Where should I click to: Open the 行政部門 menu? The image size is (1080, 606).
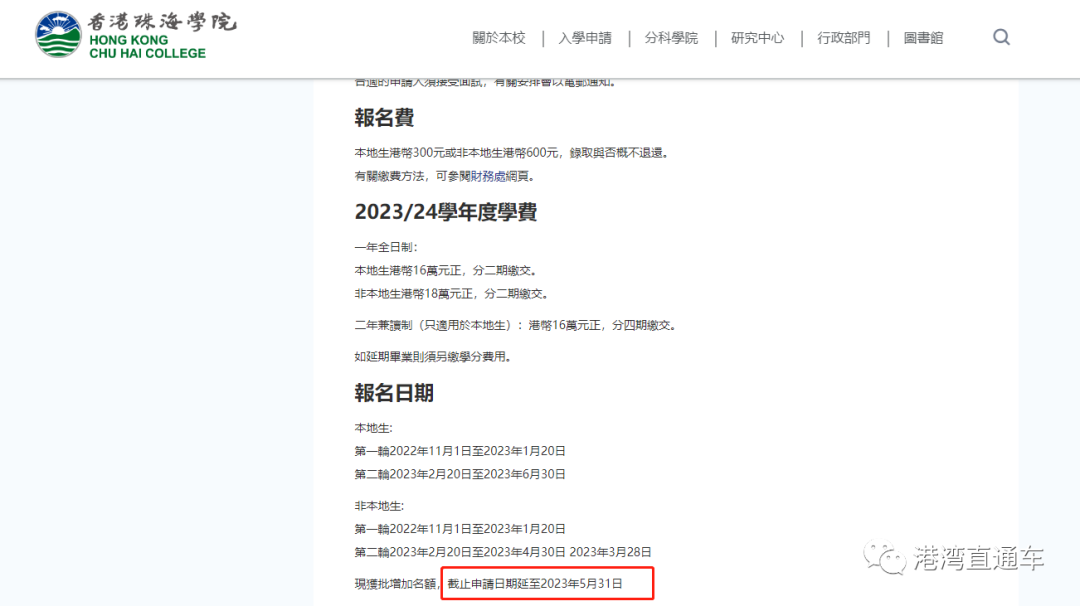tap(844, 38)
